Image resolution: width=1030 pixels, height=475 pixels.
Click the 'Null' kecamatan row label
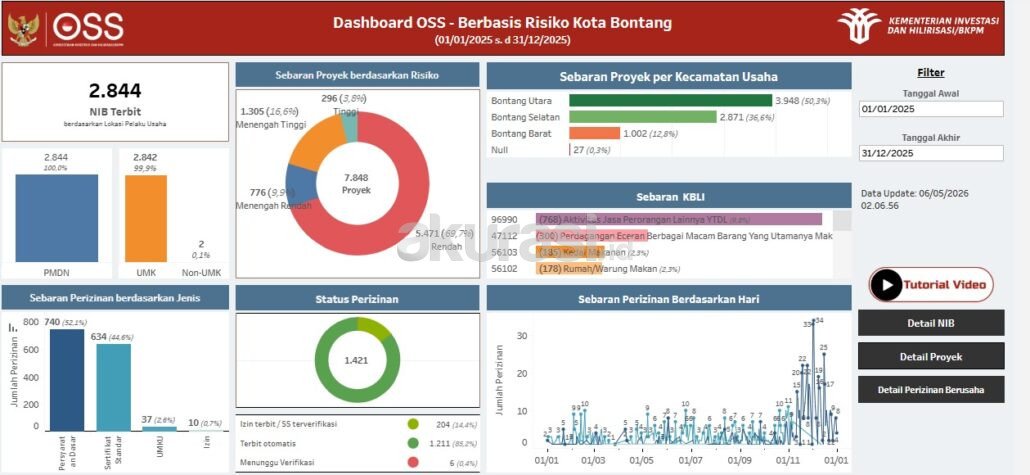point(500,150)
